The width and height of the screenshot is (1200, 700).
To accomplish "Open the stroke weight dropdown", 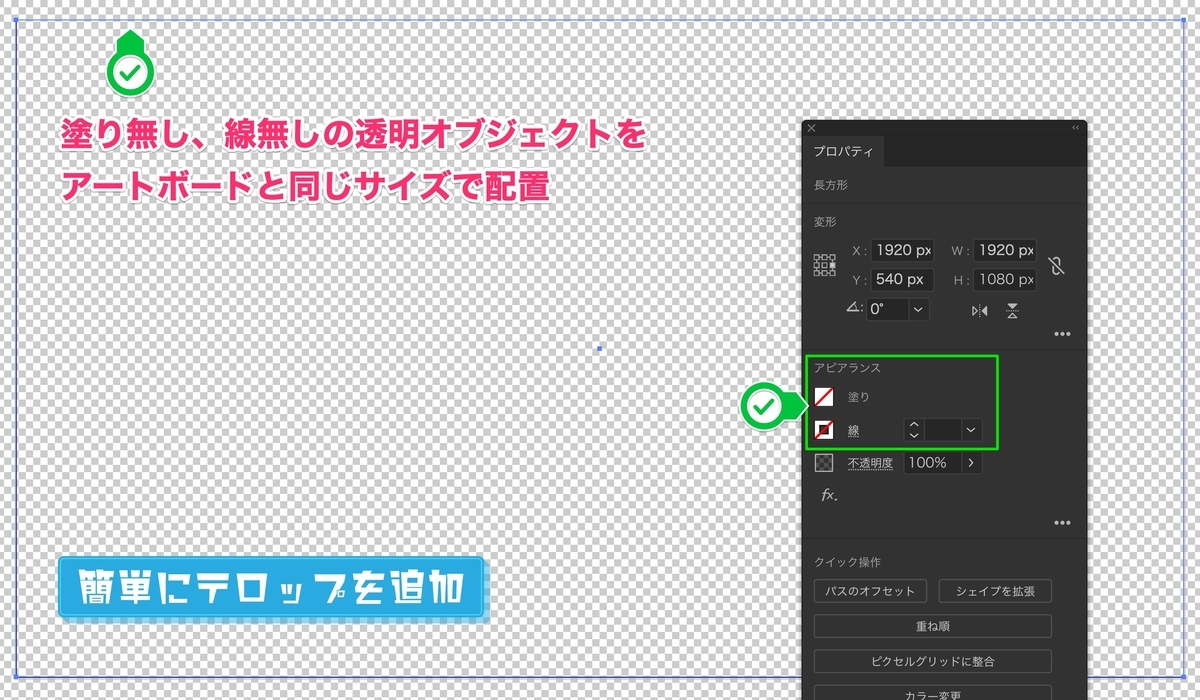I will click(971, 430).
